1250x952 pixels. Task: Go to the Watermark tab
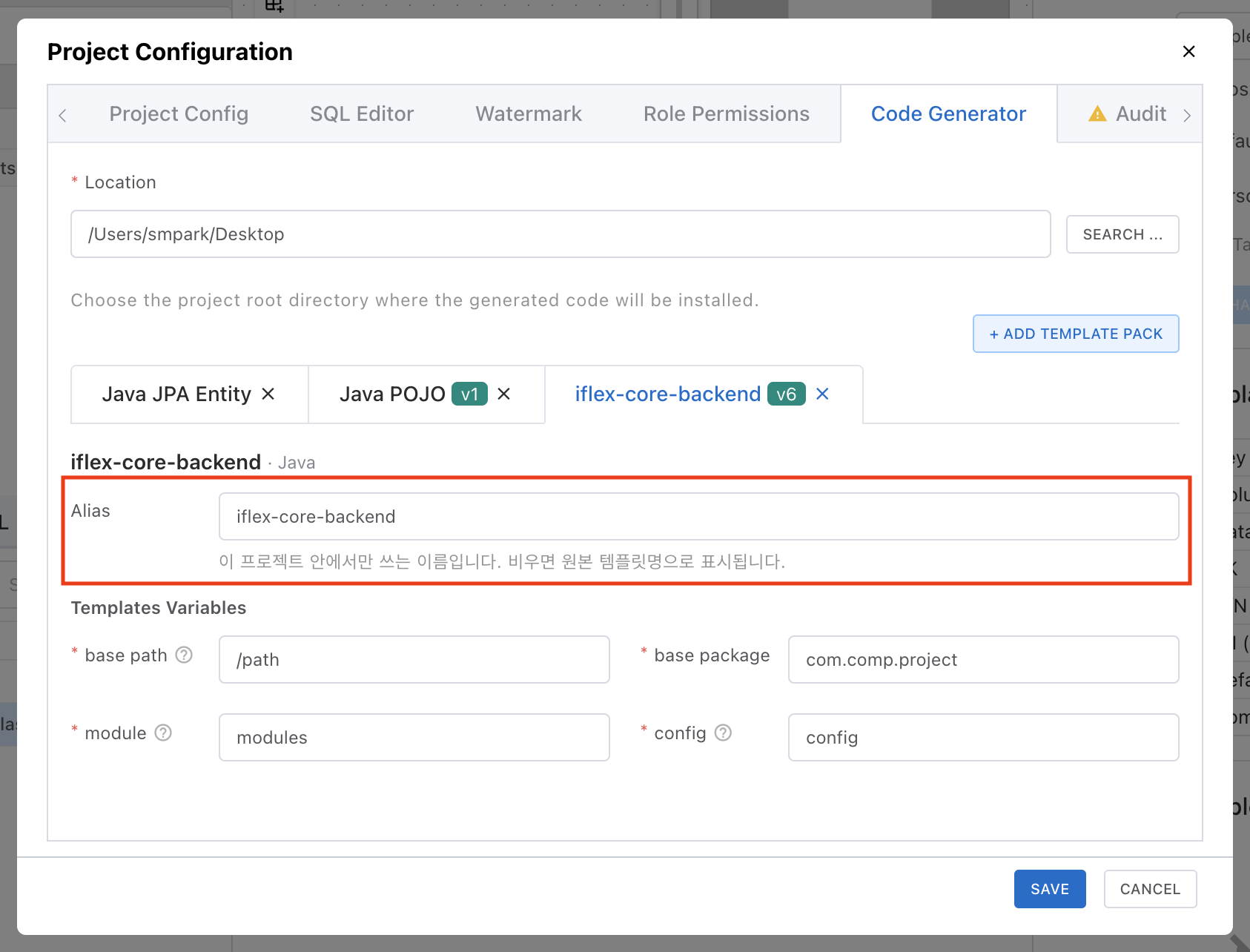pos(529,113)
